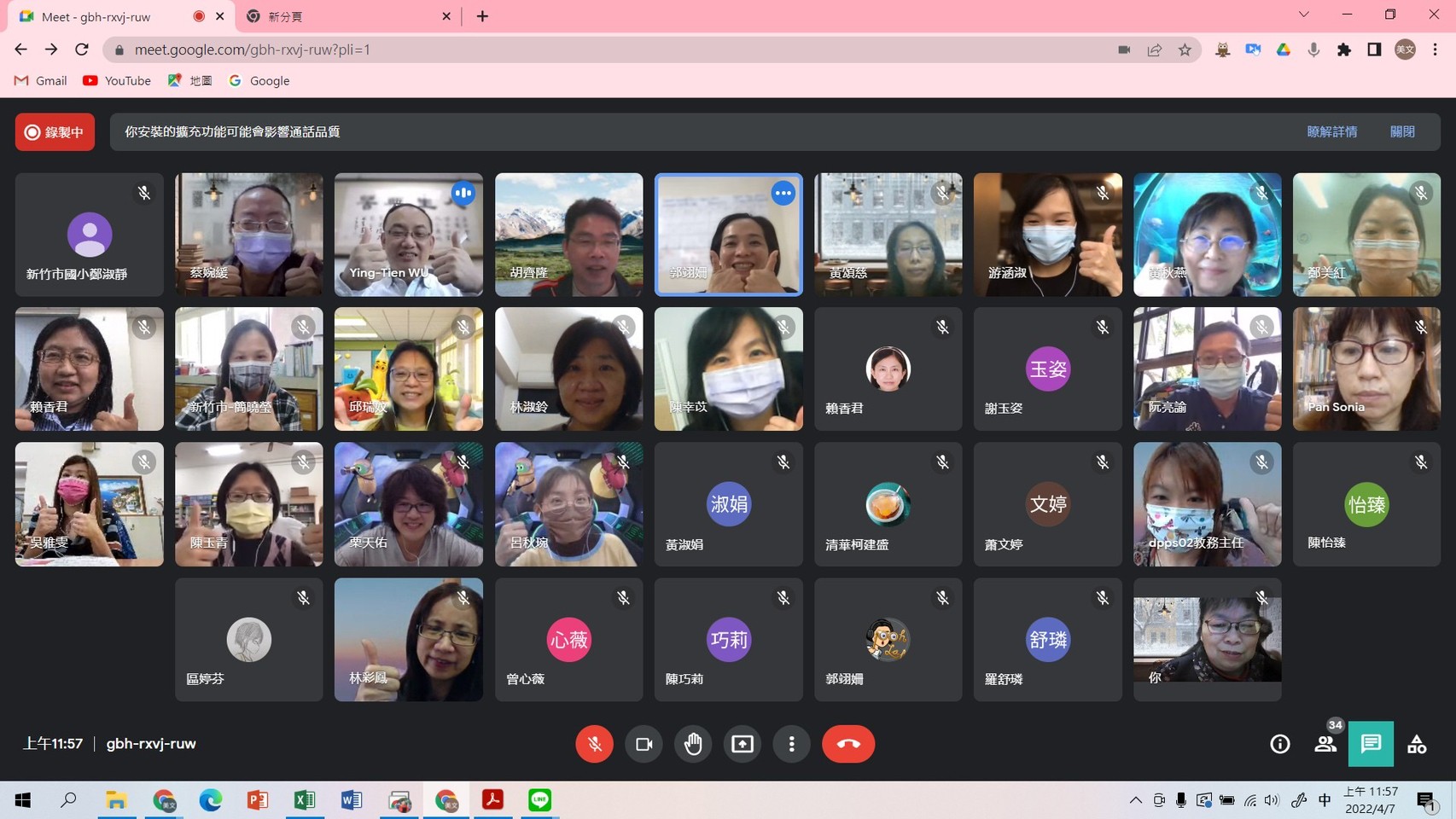1456x819 pixels.
Task: Open the chat panel
Action: pyautogui.click(x=1371, y=744)
